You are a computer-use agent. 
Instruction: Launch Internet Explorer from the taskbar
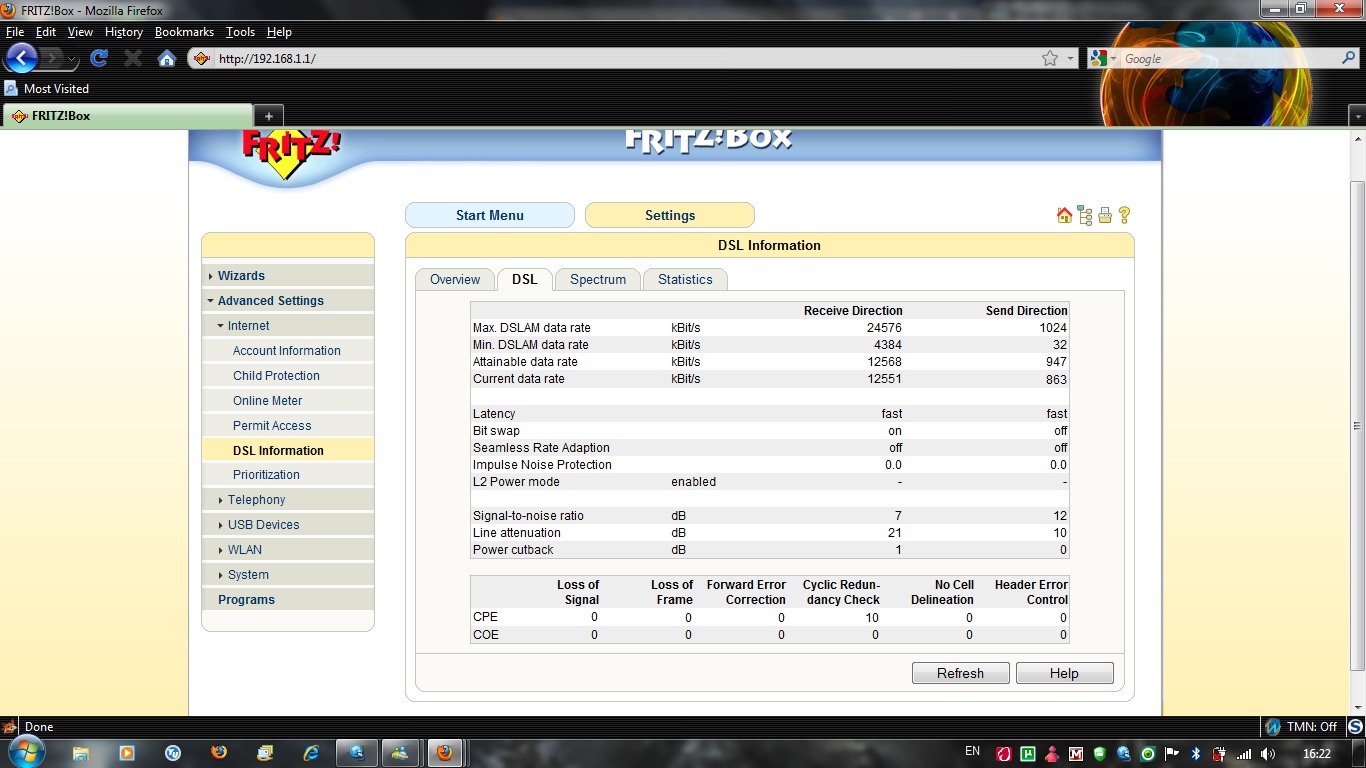(x=311, y=752)
